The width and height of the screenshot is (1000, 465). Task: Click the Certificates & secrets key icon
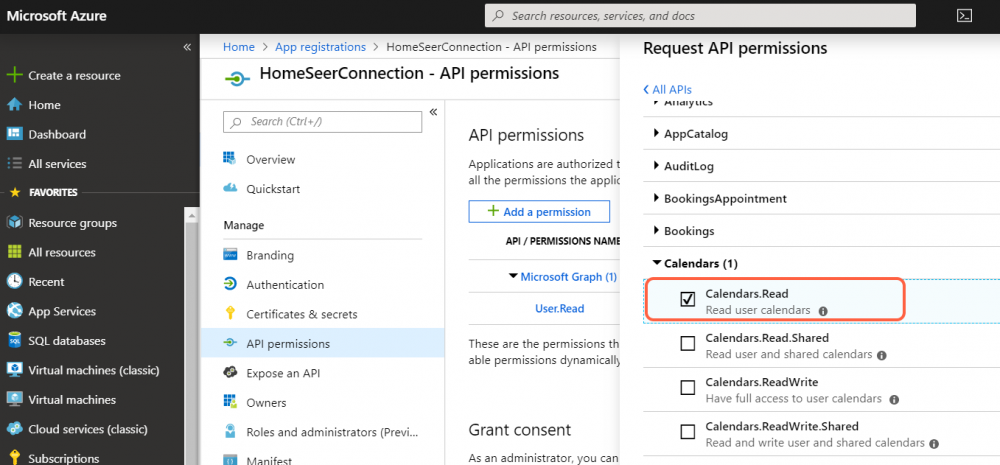[x=230, y=314]
